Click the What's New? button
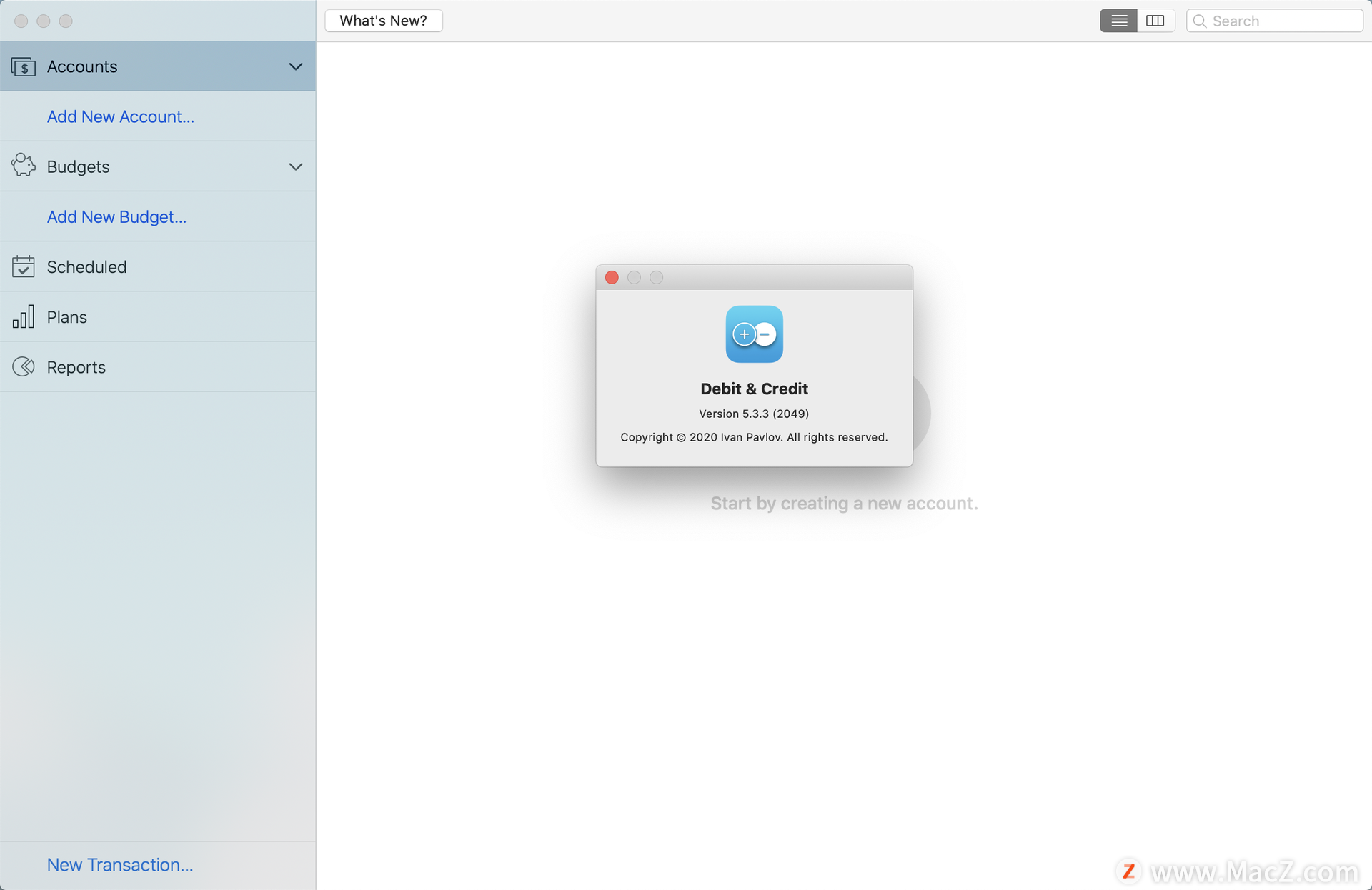The height and width of the screenshot is (890, 1372). (x=384, y=21)
